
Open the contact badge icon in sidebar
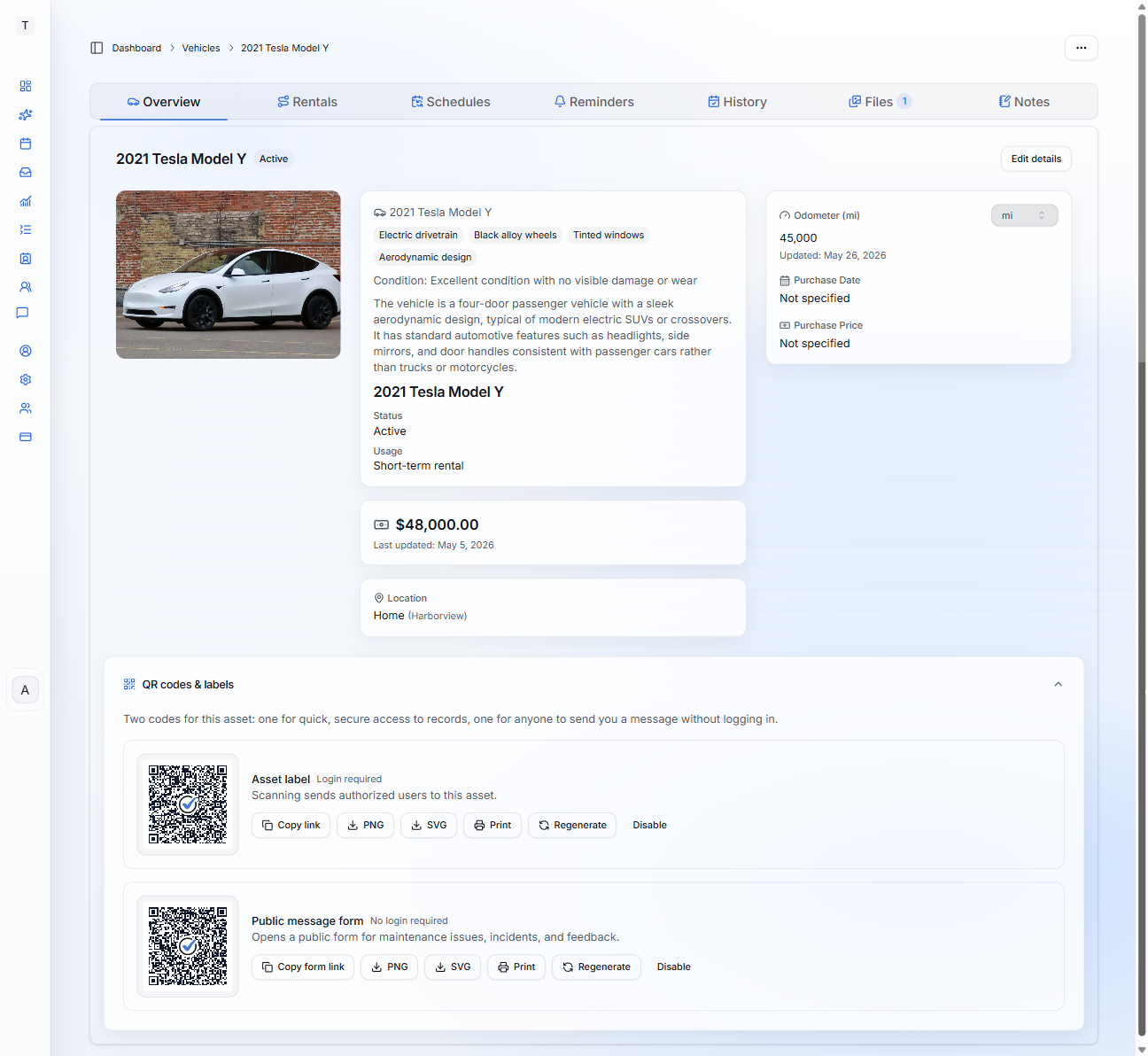point(26,259)
